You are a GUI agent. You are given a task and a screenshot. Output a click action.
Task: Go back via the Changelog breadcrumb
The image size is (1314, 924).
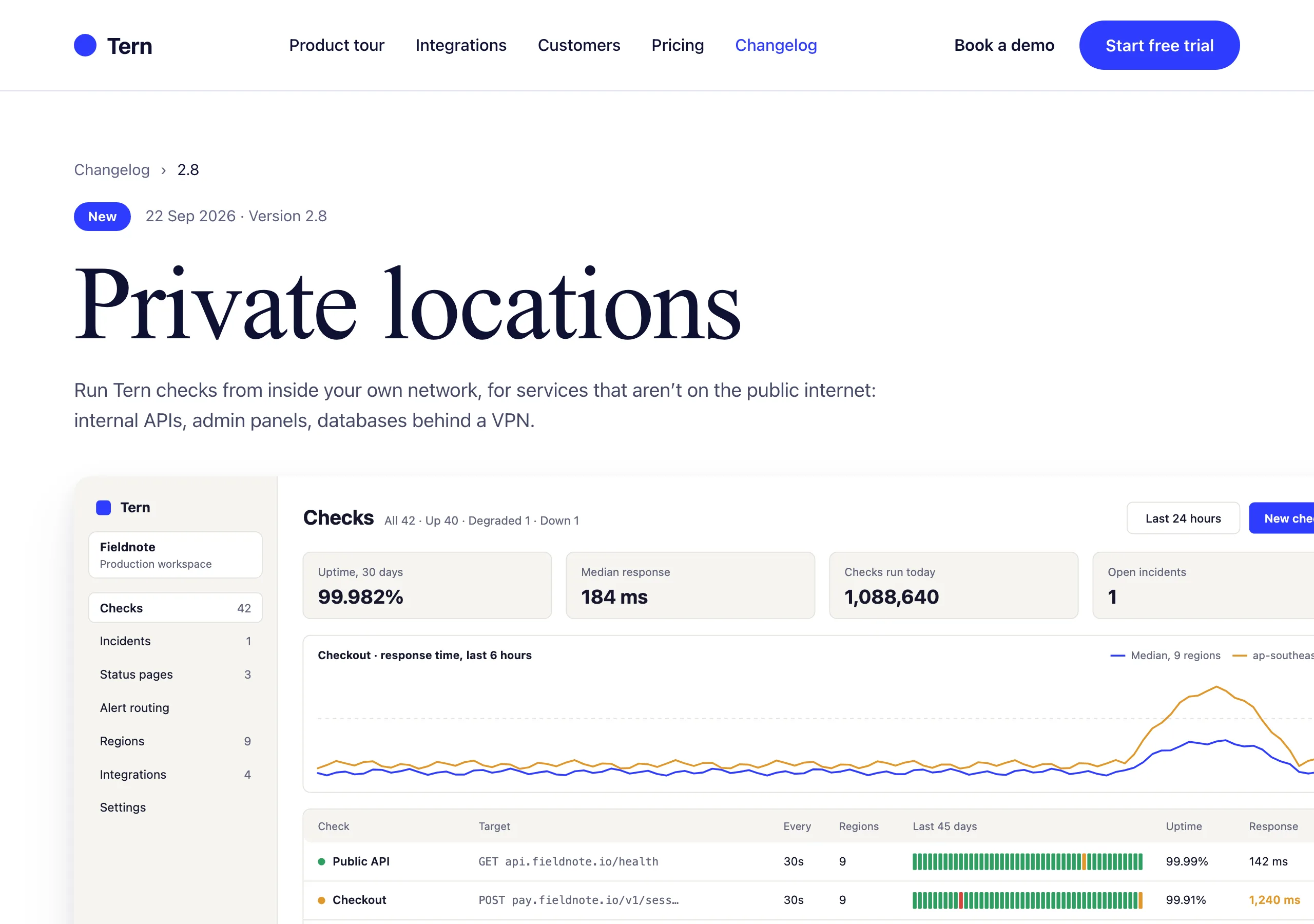click(111, 170)
